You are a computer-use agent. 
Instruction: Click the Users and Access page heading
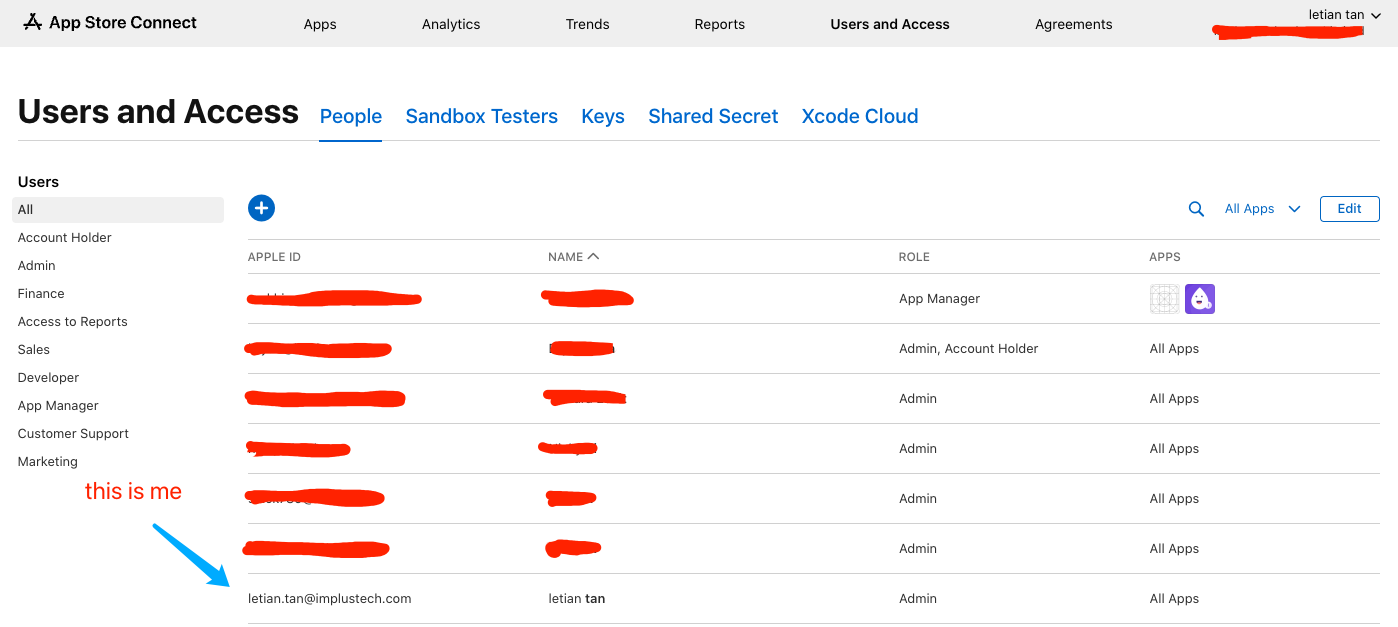(158, 111)
